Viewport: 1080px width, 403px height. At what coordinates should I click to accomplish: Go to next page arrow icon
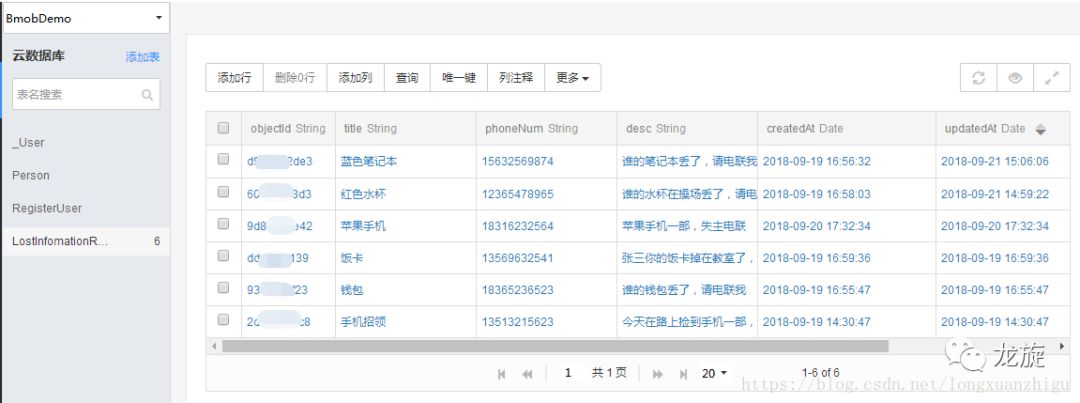tap(658, 373)
